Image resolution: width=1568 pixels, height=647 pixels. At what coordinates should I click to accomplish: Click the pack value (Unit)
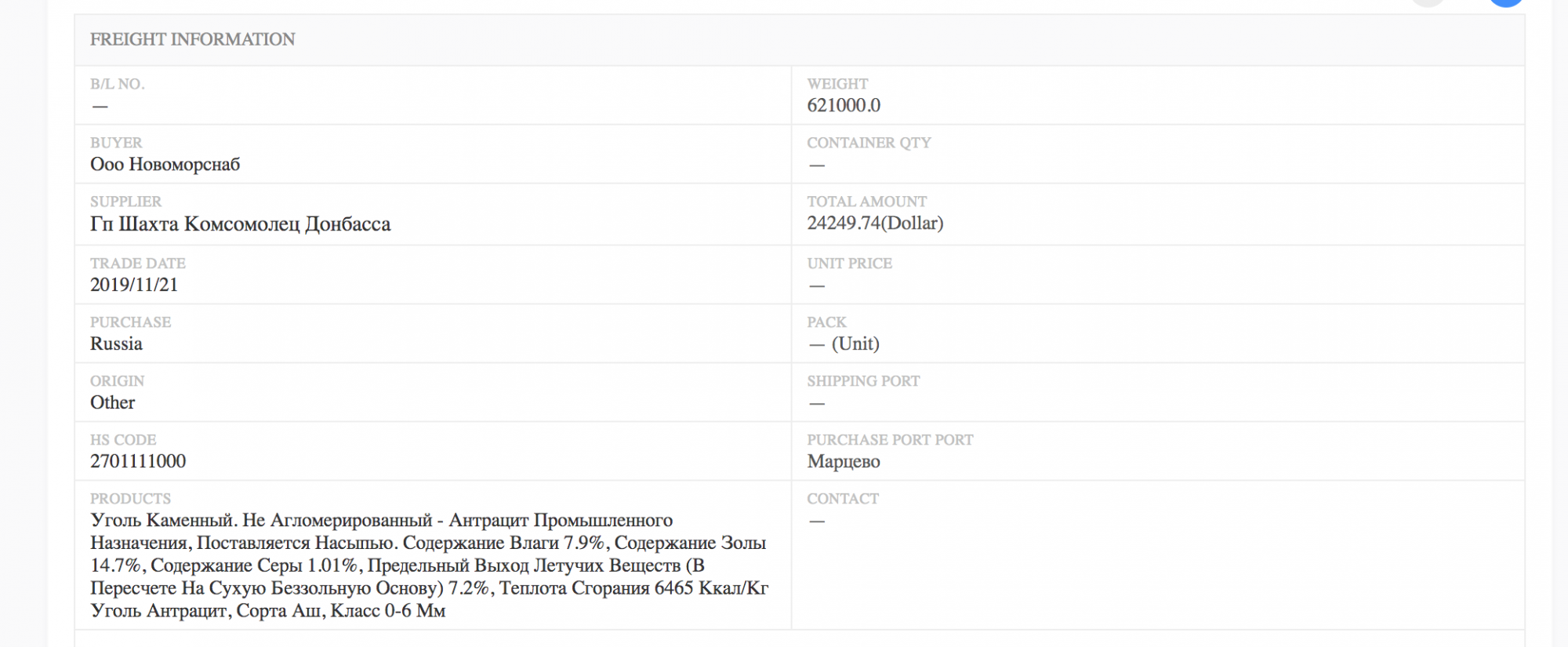pos(855,343)
